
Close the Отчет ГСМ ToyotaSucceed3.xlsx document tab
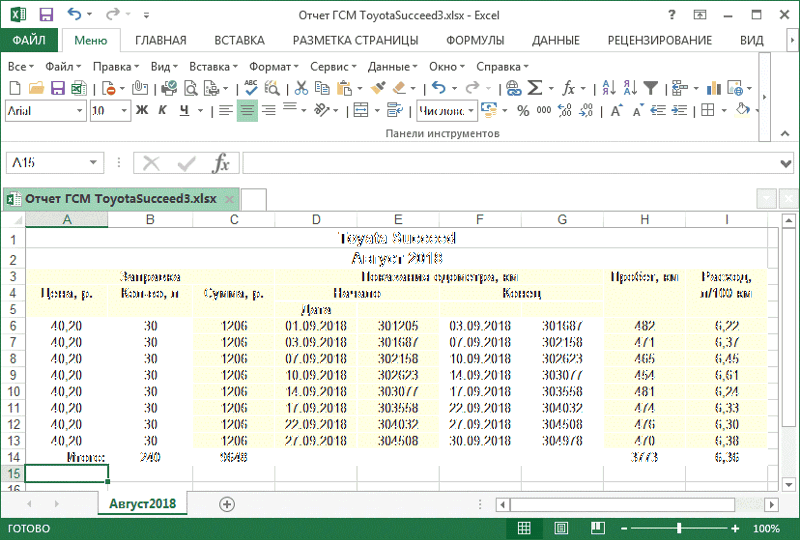click(230, 199)
